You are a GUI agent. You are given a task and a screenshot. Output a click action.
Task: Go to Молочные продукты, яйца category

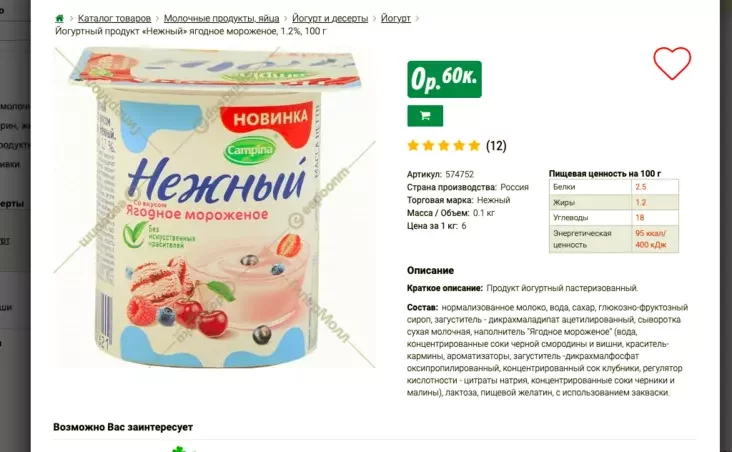point(221,18)
